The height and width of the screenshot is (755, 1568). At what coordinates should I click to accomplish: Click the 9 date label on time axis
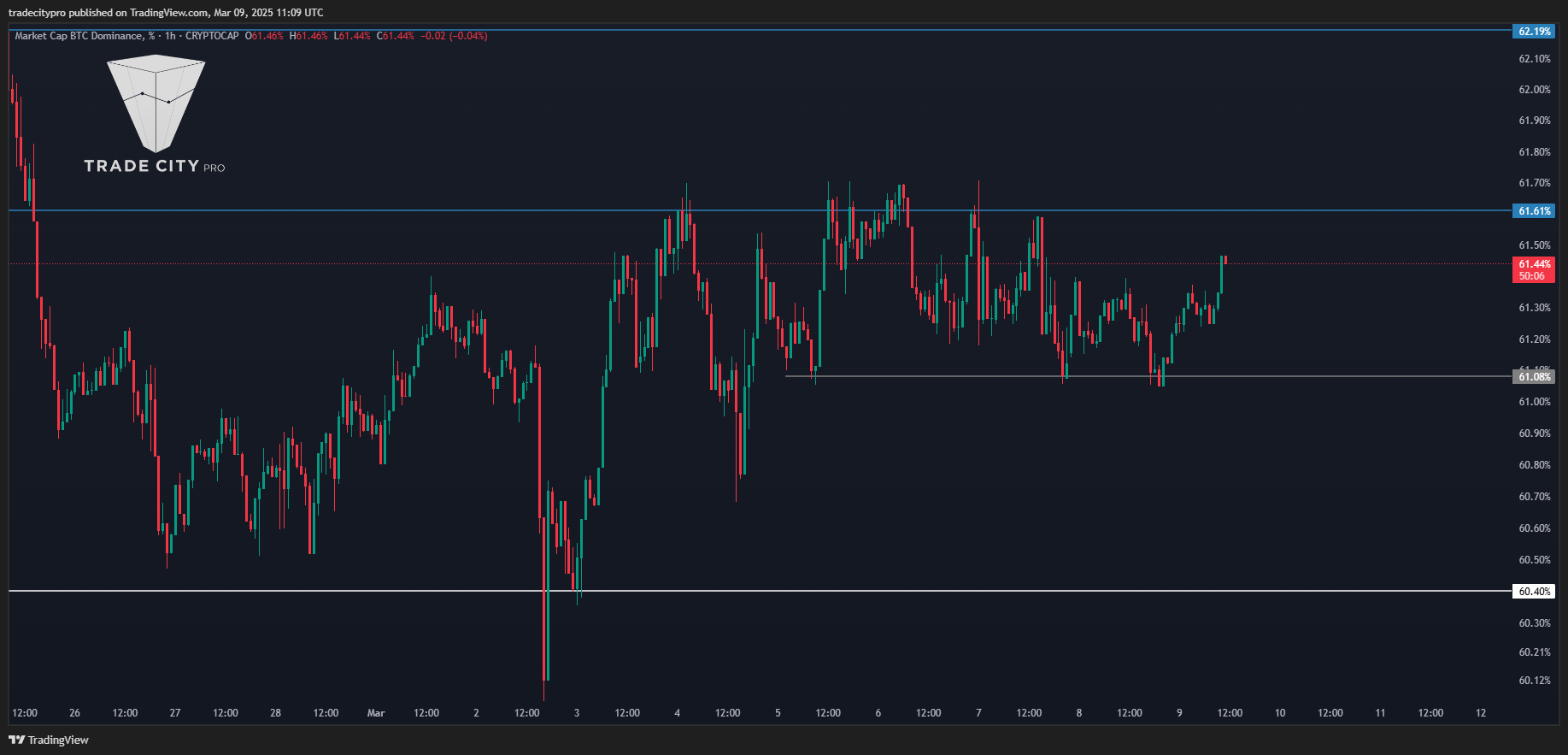1179,713
